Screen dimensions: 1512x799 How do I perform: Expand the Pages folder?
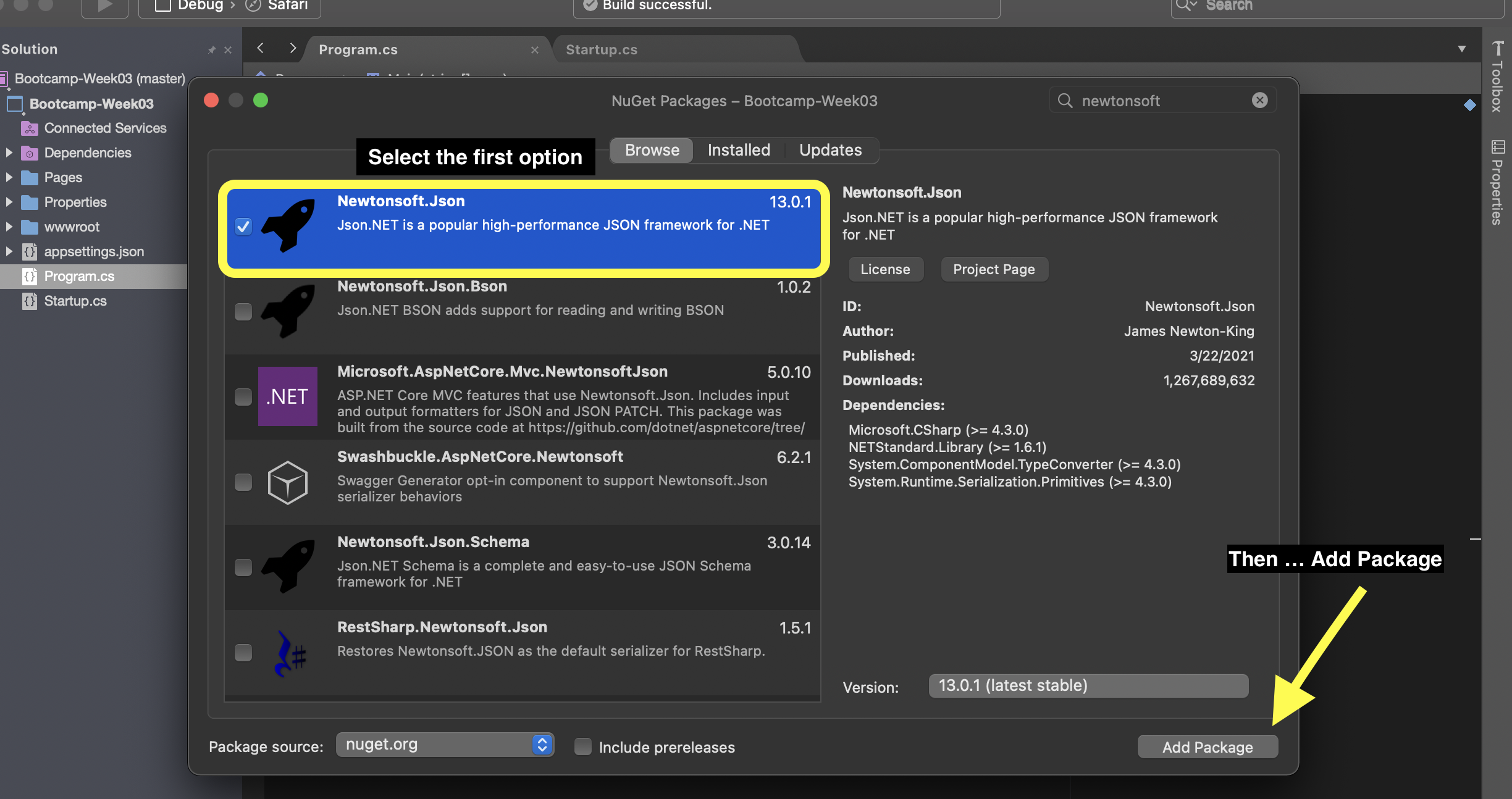(x=9, y=177)
